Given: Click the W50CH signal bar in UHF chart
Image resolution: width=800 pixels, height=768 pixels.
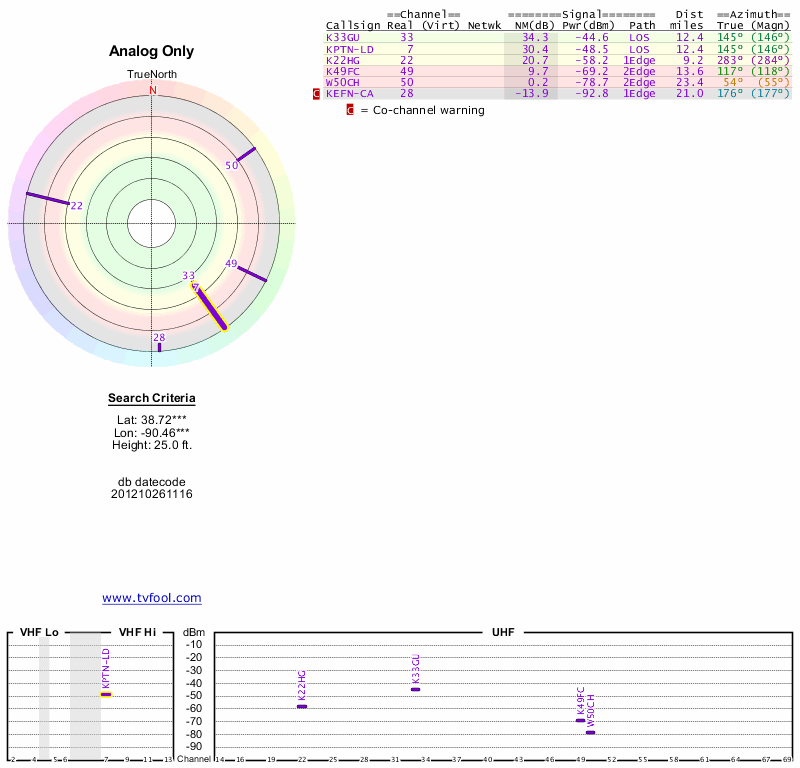Looking at the screenshot, I should (590, 732).
